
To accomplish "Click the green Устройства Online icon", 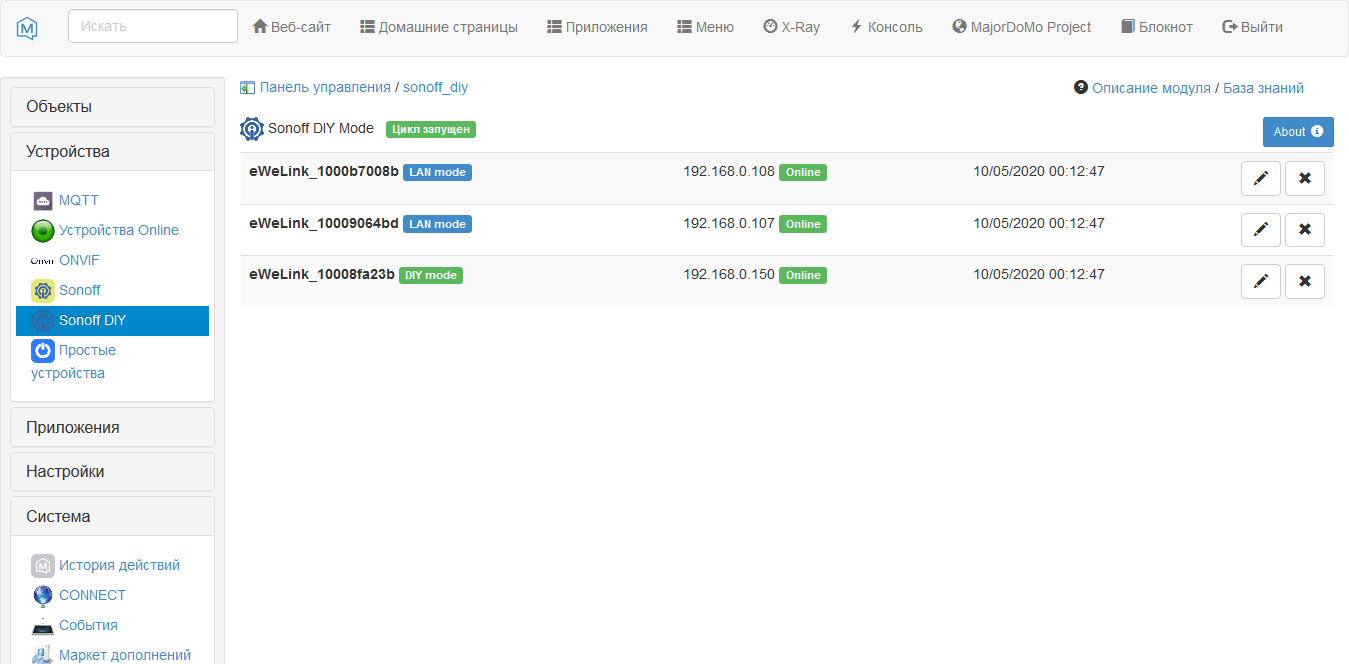I will pyautogui.click(x=43, y=231).
